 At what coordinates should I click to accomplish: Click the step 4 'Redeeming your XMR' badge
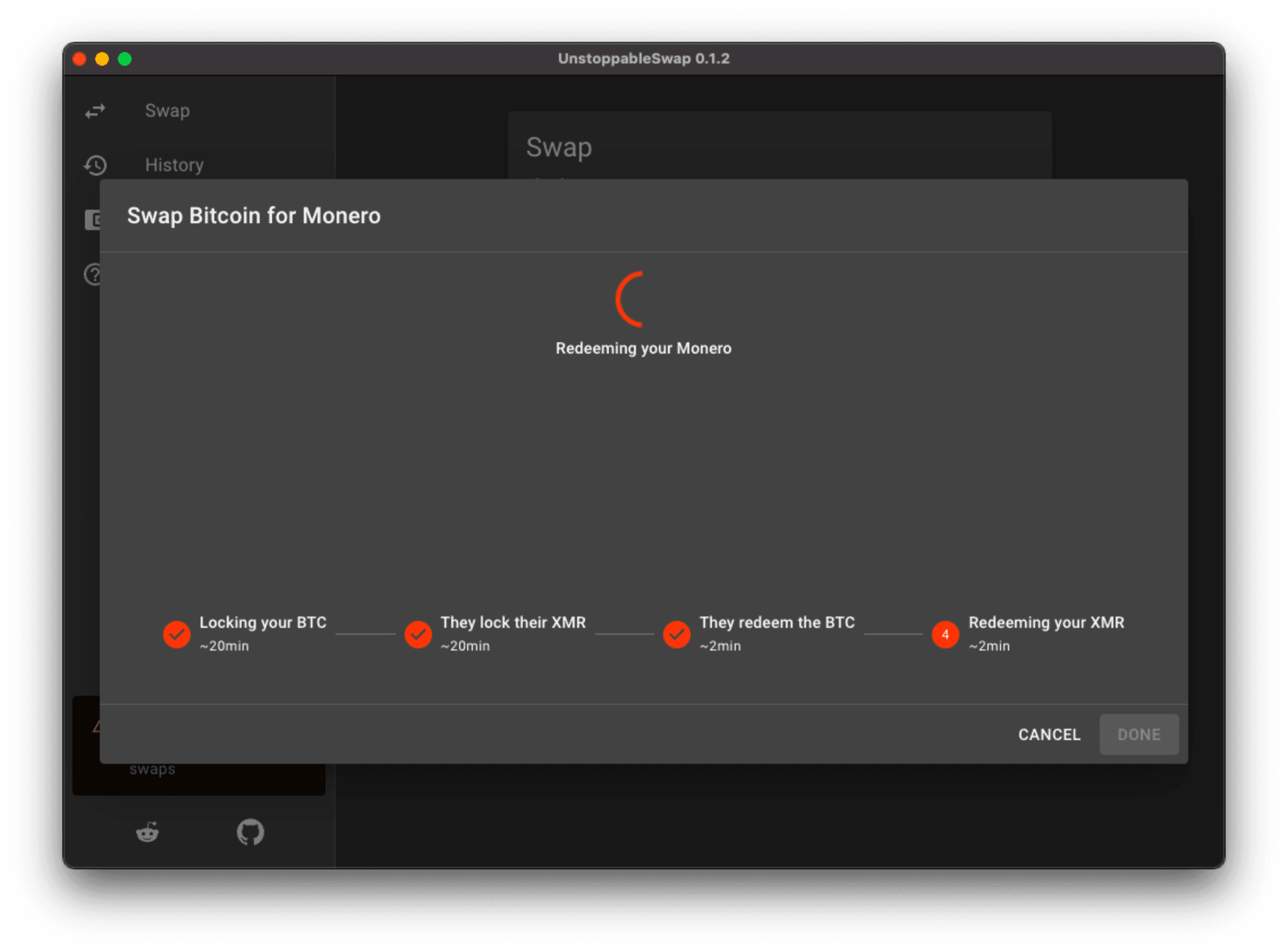click(946, 635)
